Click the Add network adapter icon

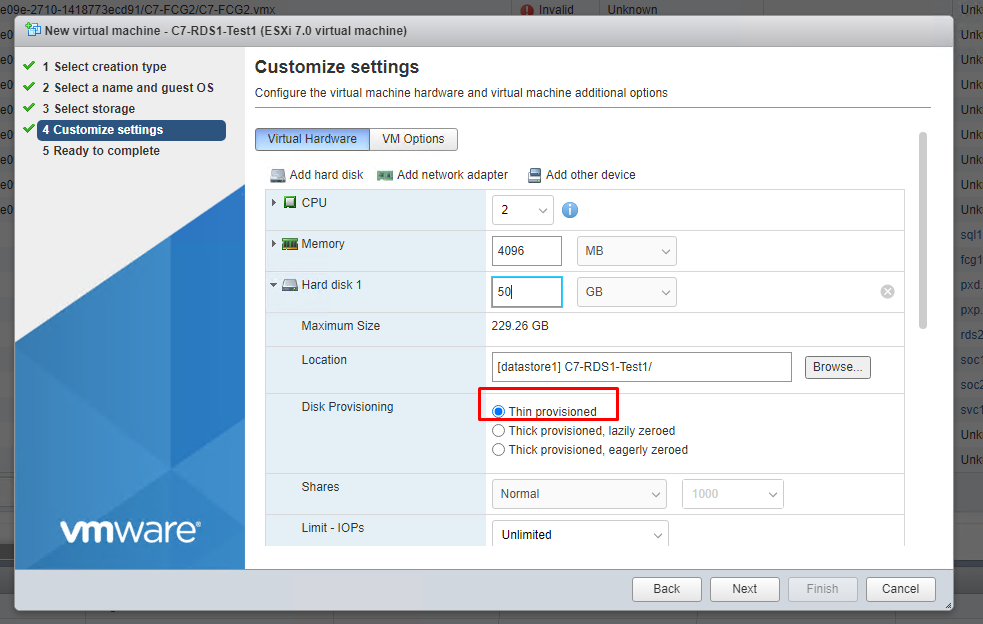[385, 175]
